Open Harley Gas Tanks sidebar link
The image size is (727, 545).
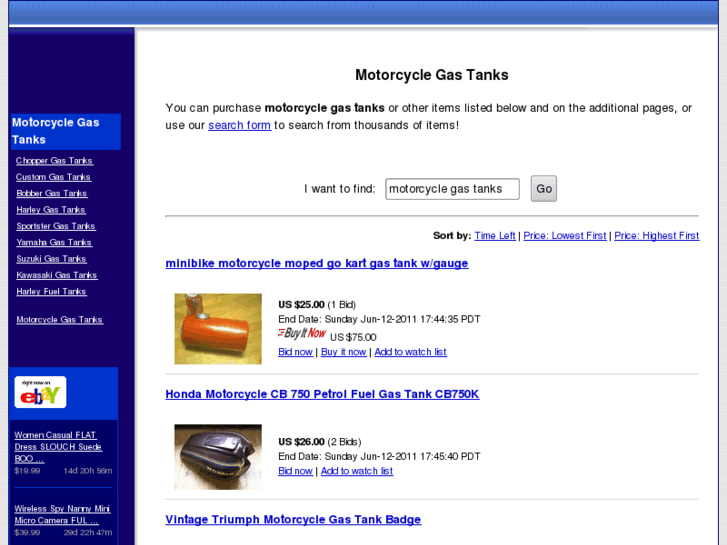51,210
